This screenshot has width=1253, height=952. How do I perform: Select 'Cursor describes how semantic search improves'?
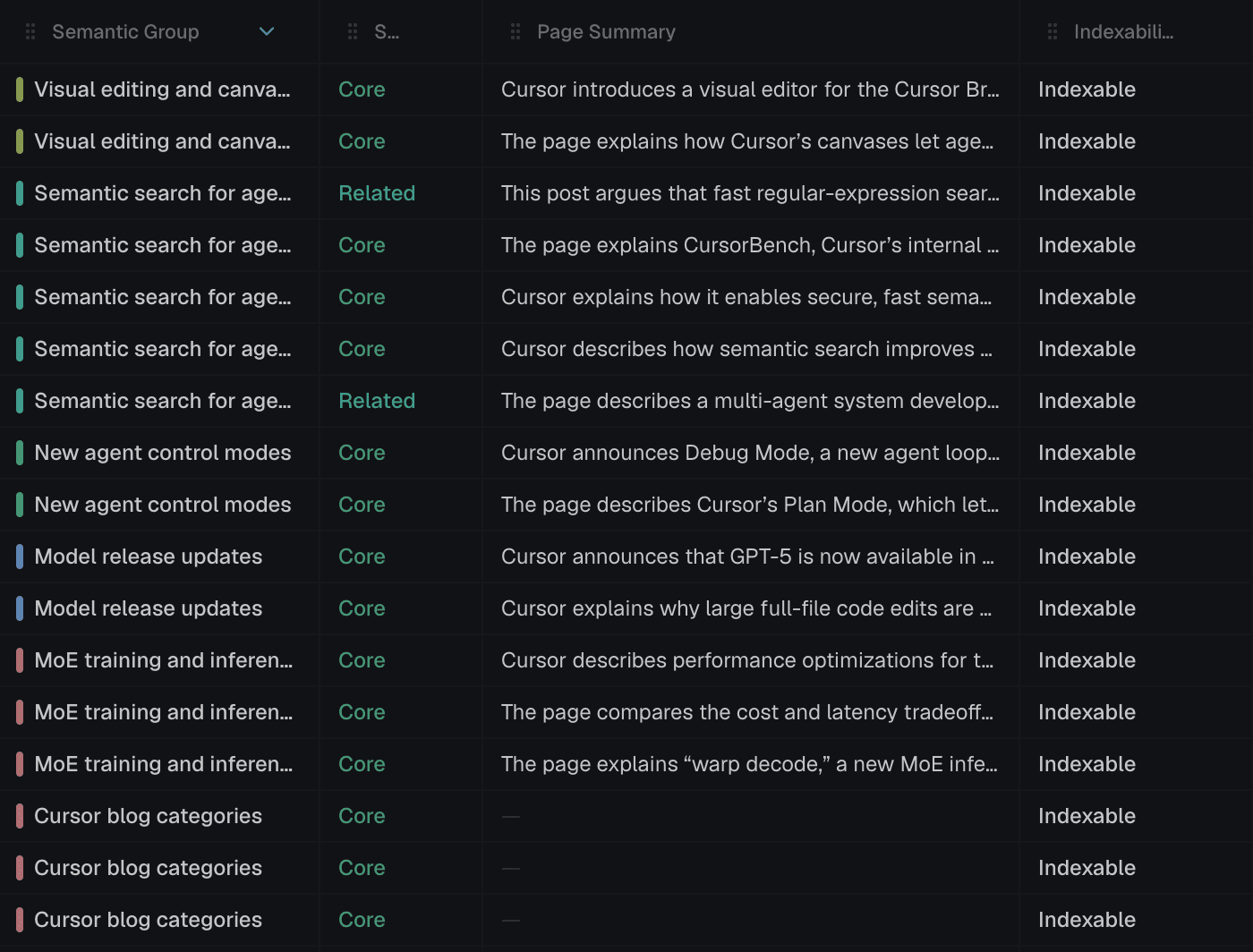coord(746,349)
